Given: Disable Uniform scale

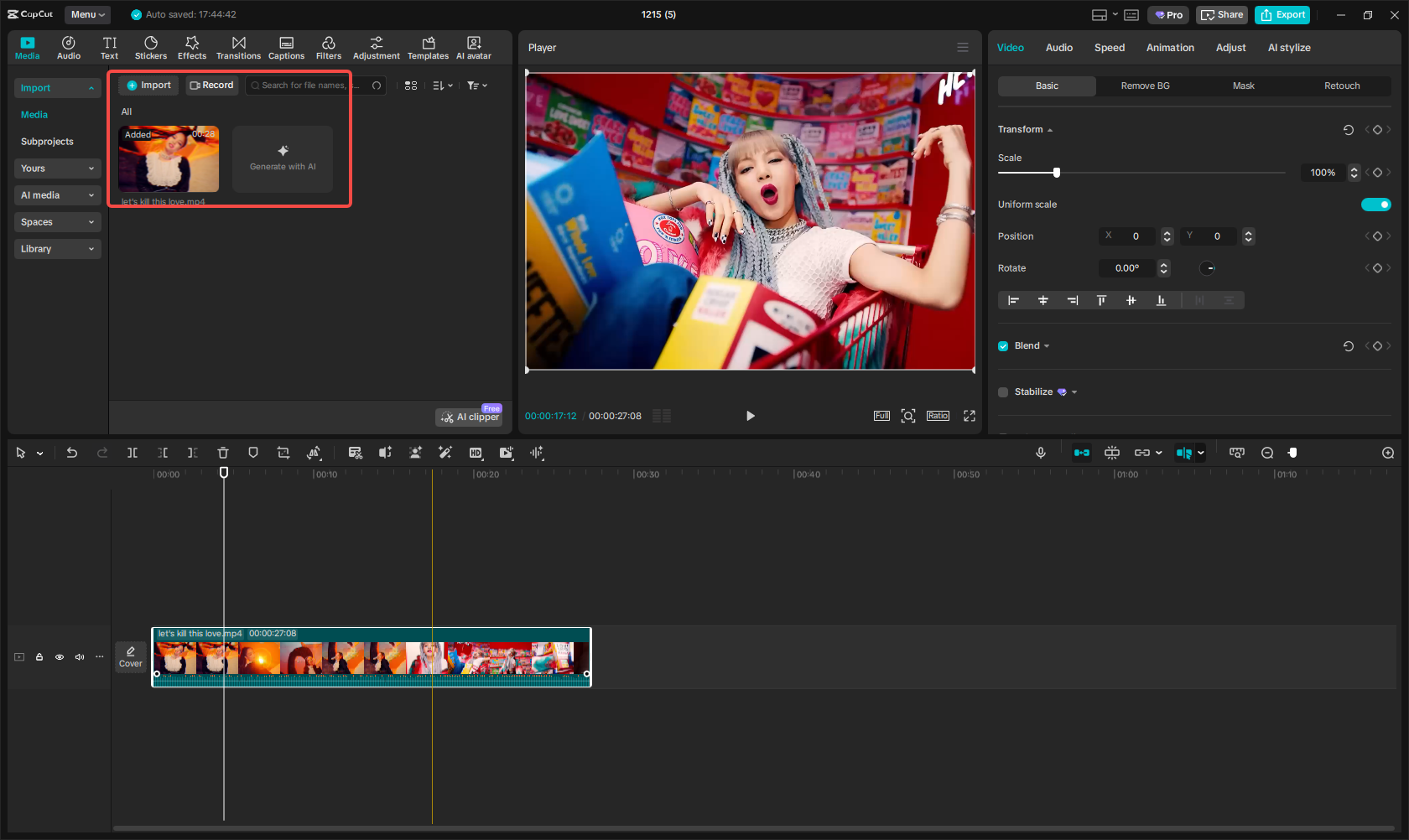Looking at the screenshot, I should pyautogui.click(x=1375, y=204).
